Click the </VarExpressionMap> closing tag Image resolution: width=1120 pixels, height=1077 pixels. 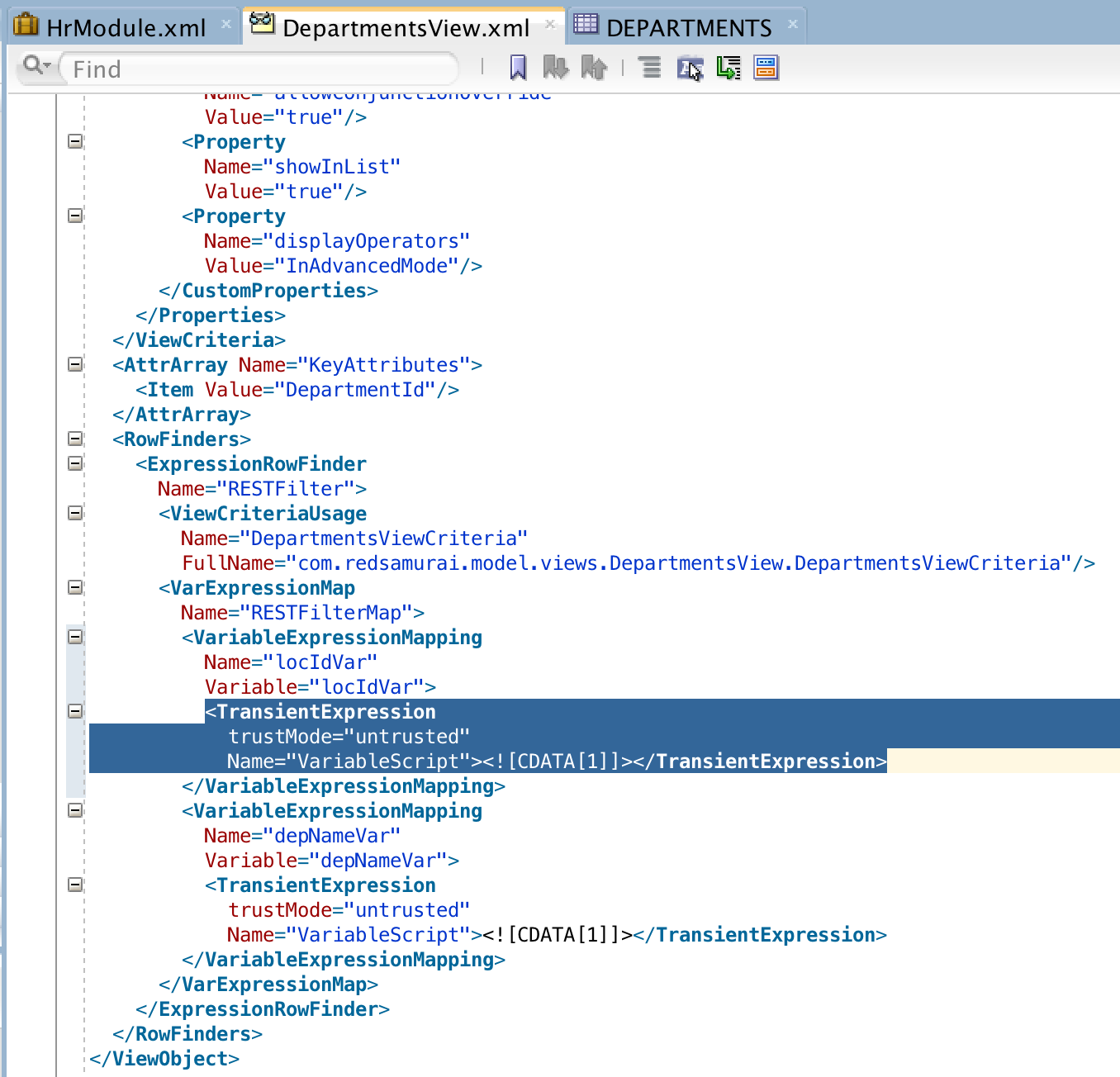(268, 984)
